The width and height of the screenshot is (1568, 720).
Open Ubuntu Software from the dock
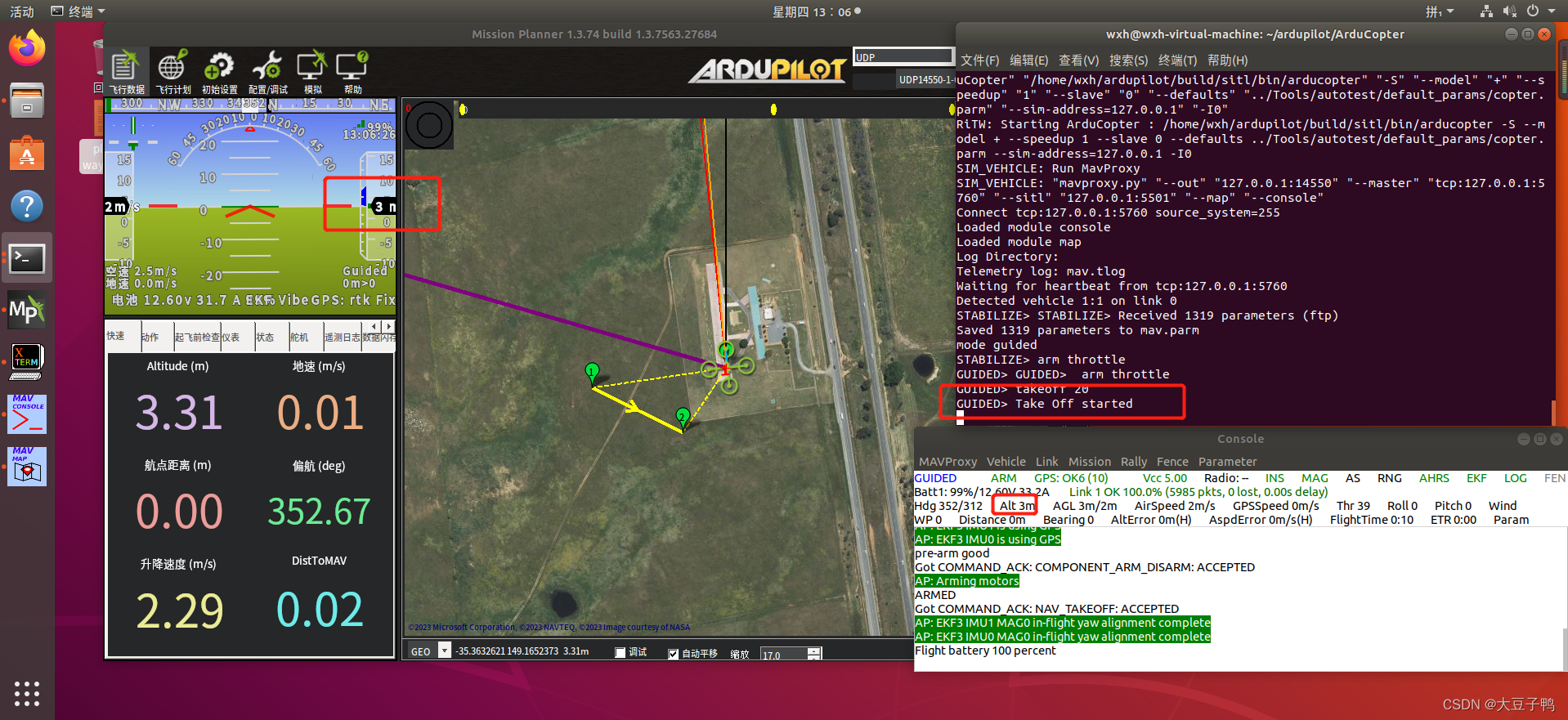tap(27, 153)
